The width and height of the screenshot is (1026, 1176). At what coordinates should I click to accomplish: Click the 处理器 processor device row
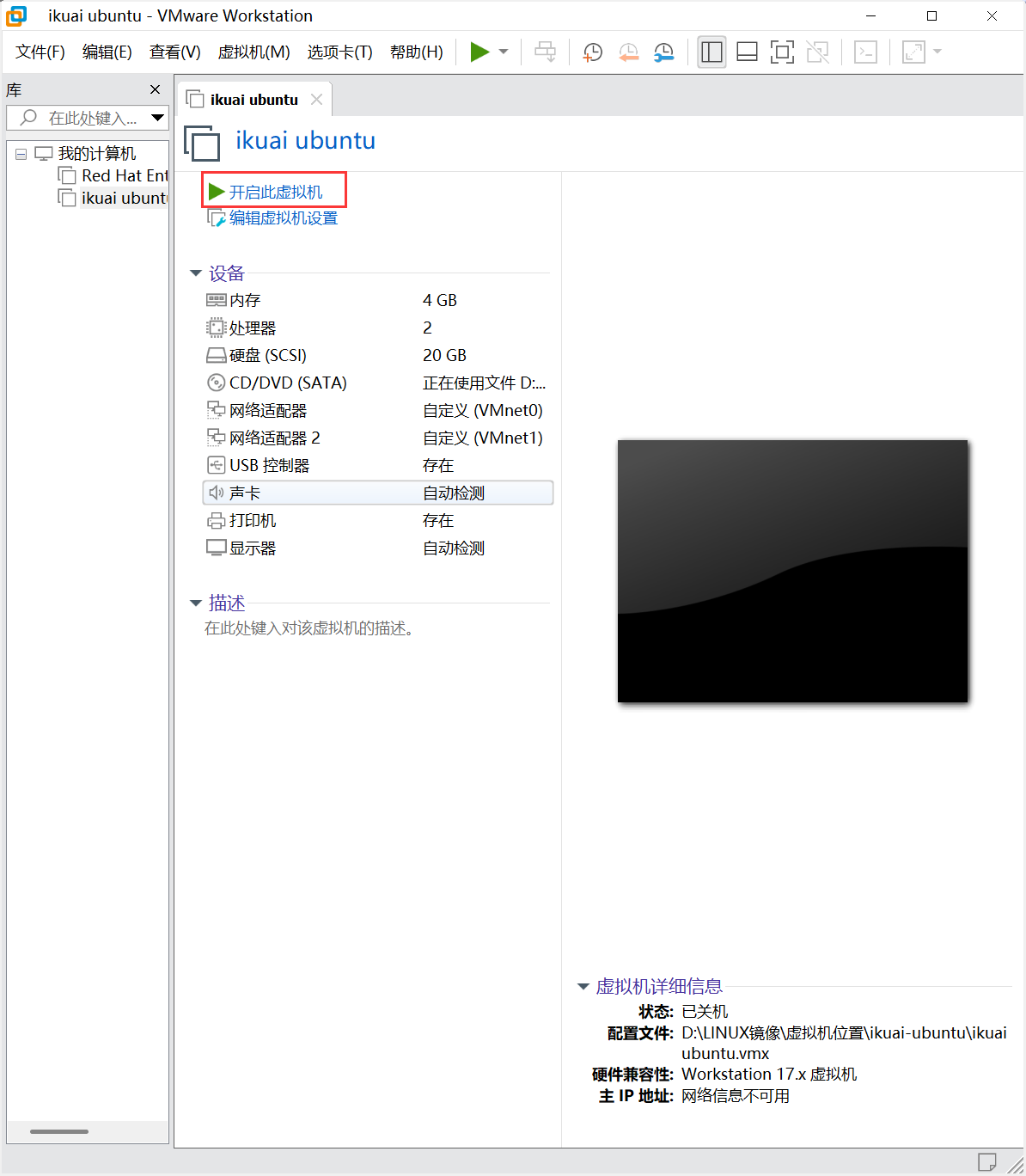pos(378,328)
